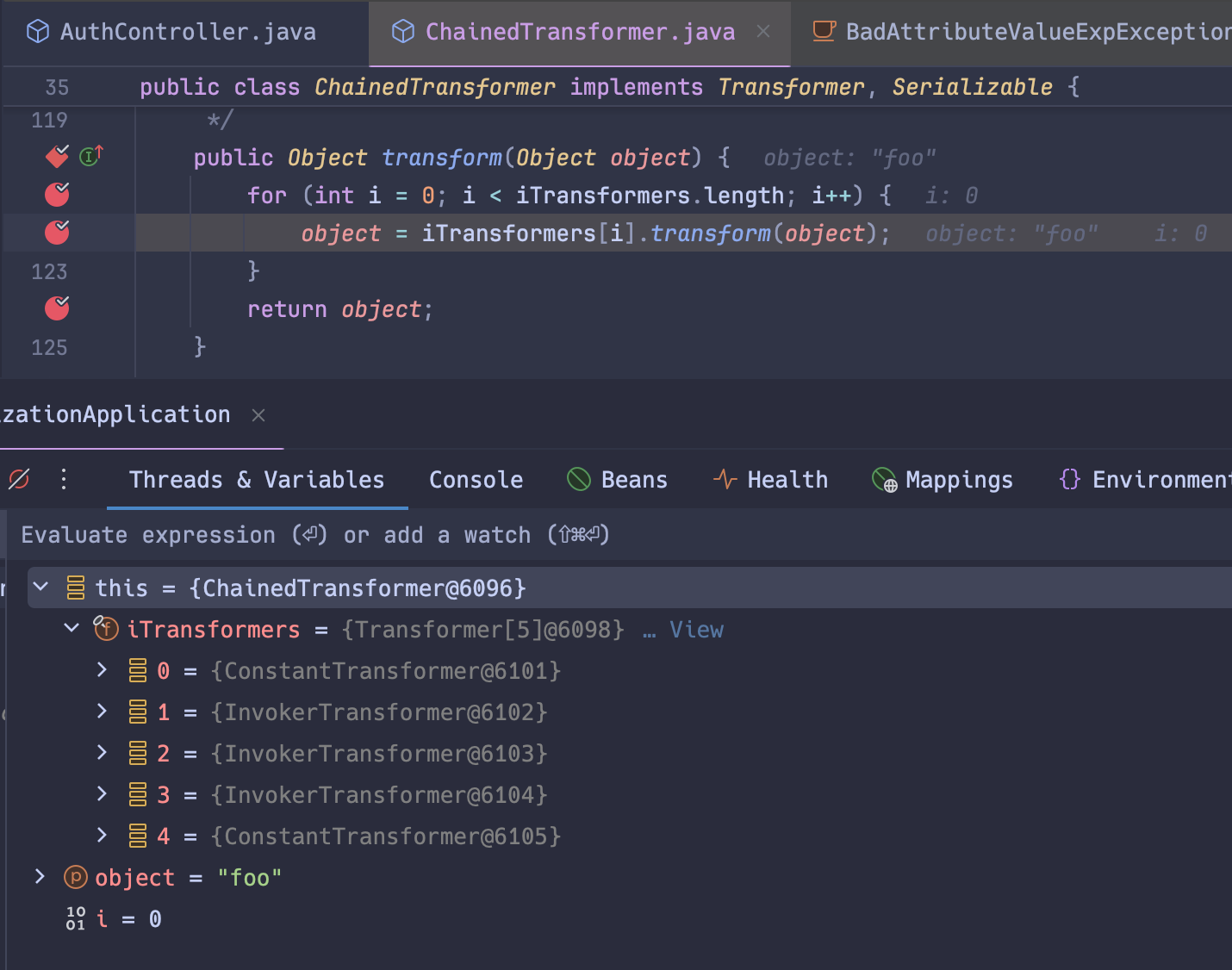
Task: Open the debug panel three-dot options menu
Action: [63, 480]
